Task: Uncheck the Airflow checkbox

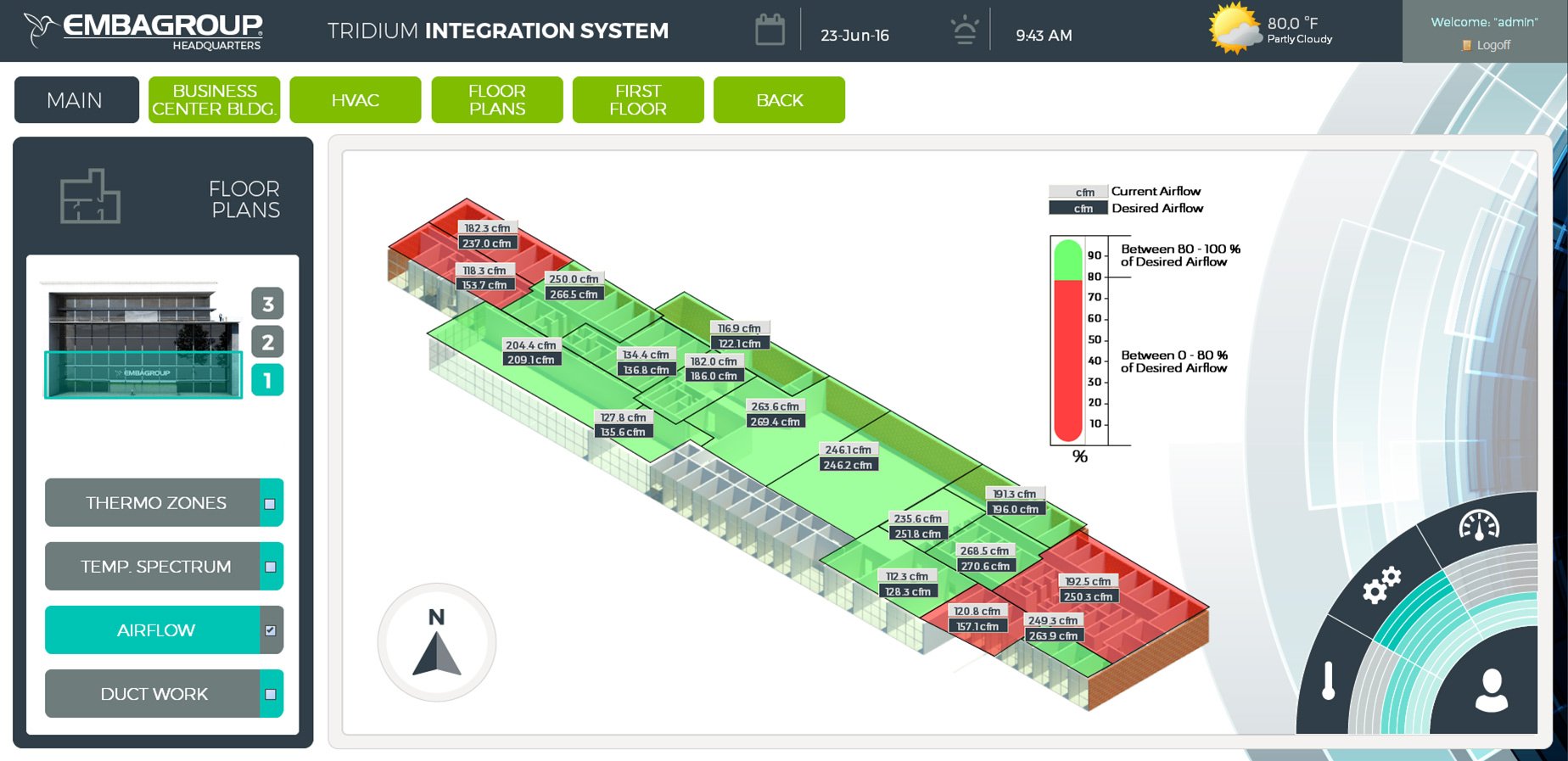Action: tap(270, 630)
